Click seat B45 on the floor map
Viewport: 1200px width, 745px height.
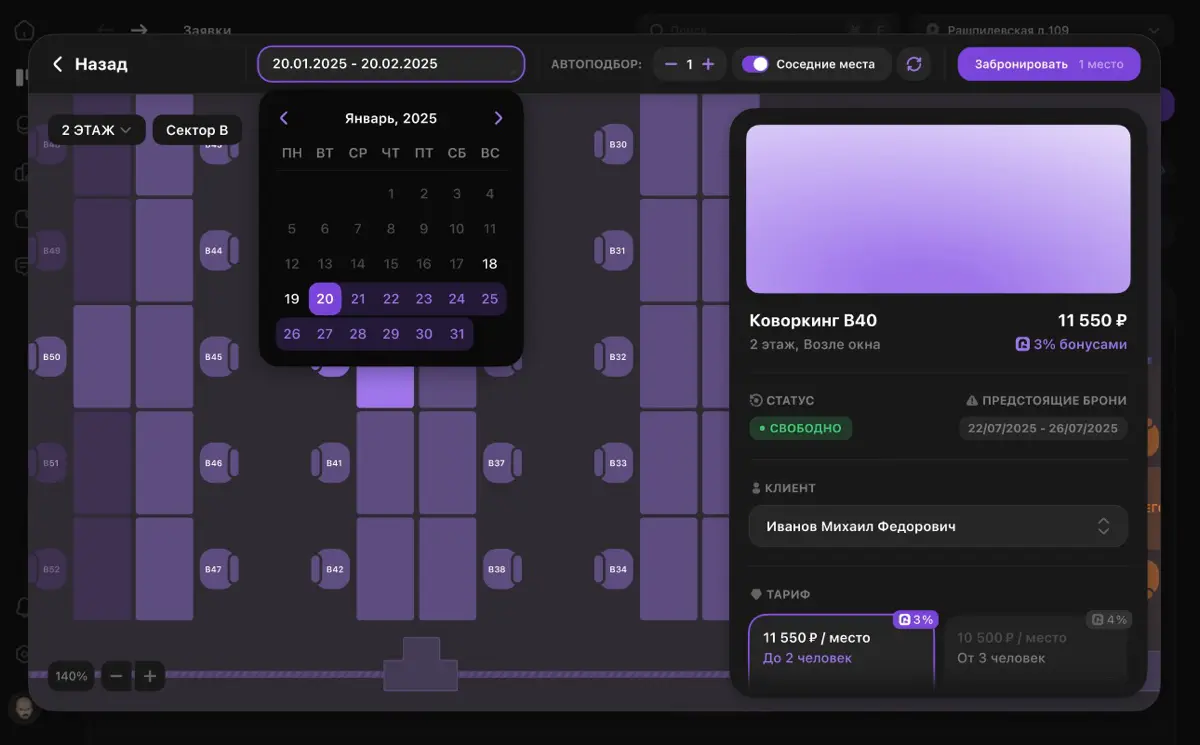pos(217,357)
